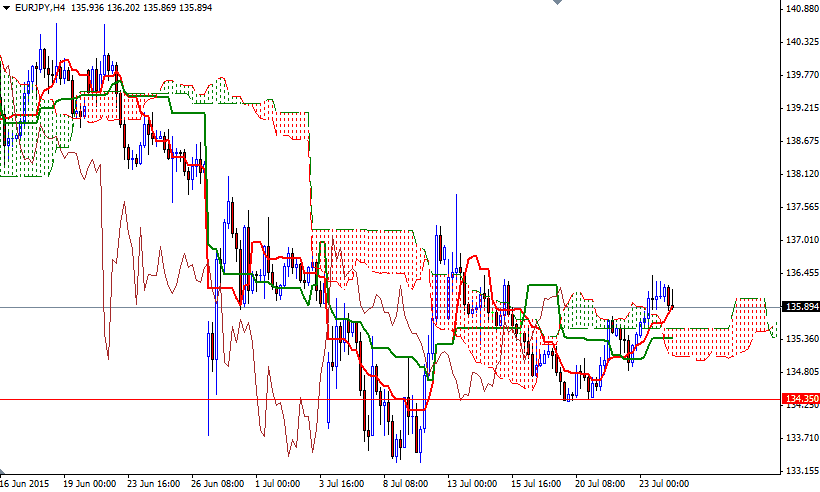Click the 133.155 price scale value
Viewport: 820px width, 492px height.
802,470
